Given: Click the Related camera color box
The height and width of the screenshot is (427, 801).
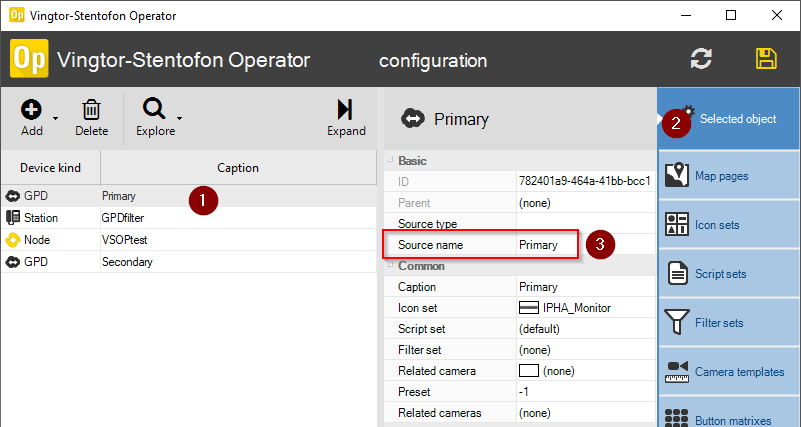Looking at the screenshot, I should click(x=529, y=371).
